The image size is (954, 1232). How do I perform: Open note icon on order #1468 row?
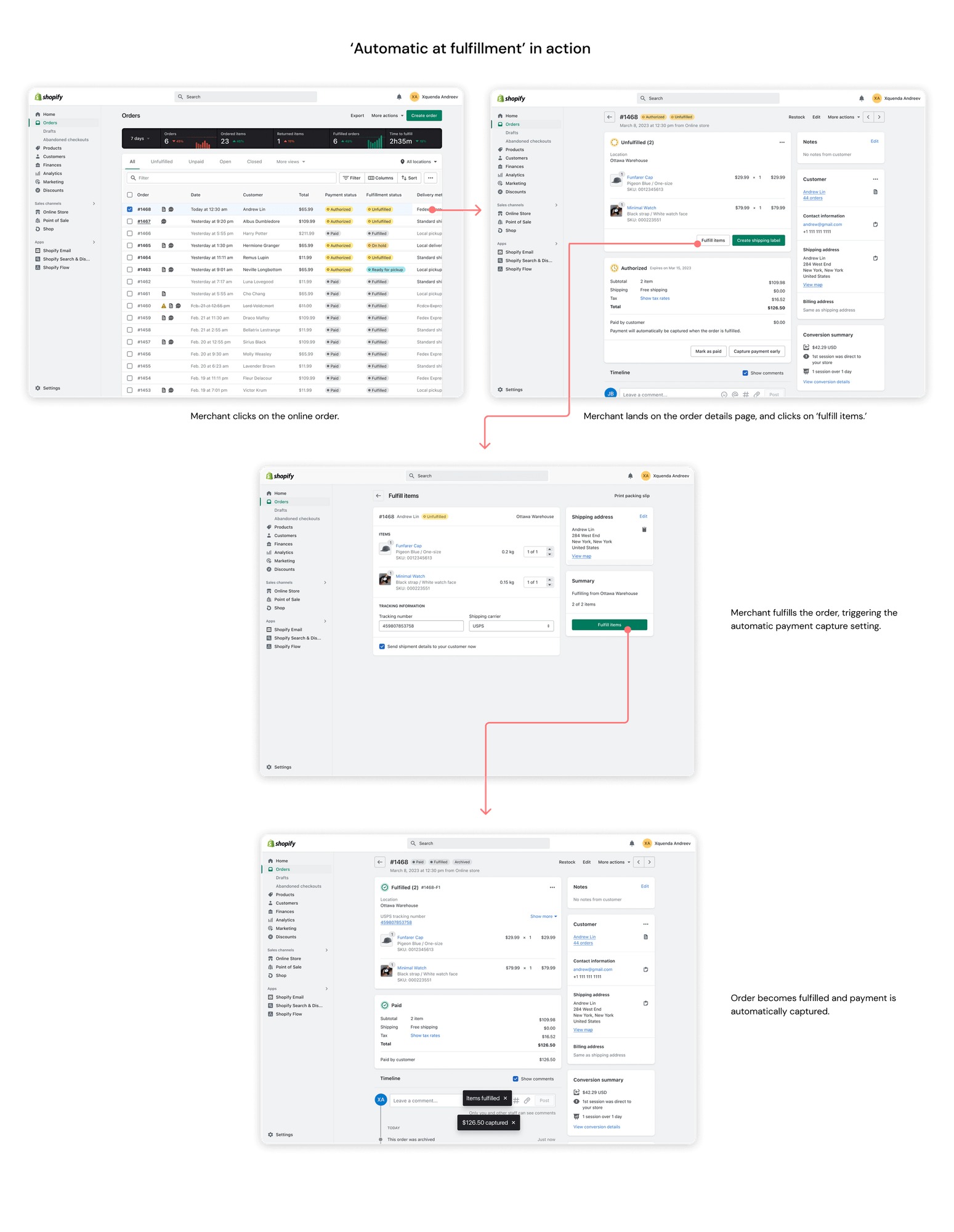click(x=163, y=209)
